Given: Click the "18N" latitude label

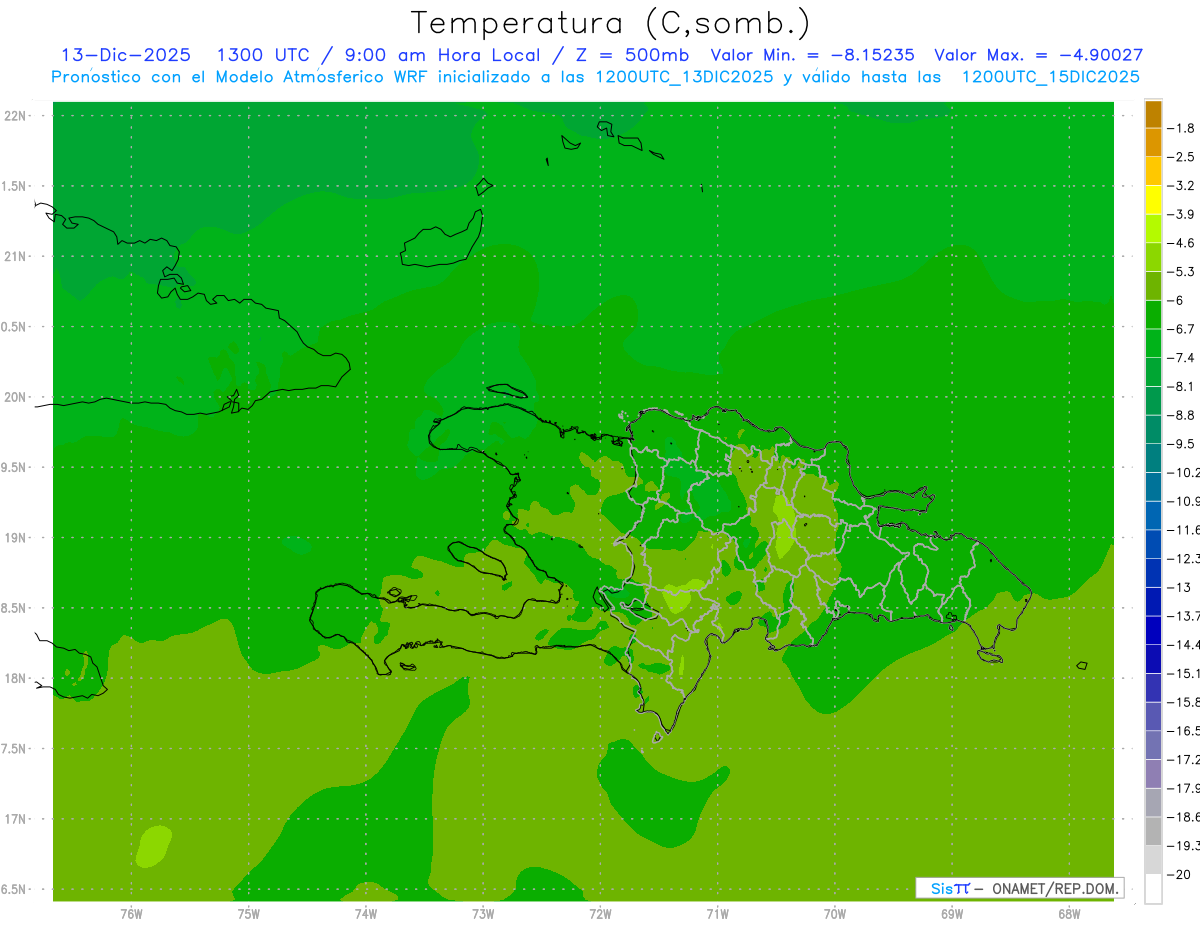Looking at the screenshot, I should click(16, 679).
